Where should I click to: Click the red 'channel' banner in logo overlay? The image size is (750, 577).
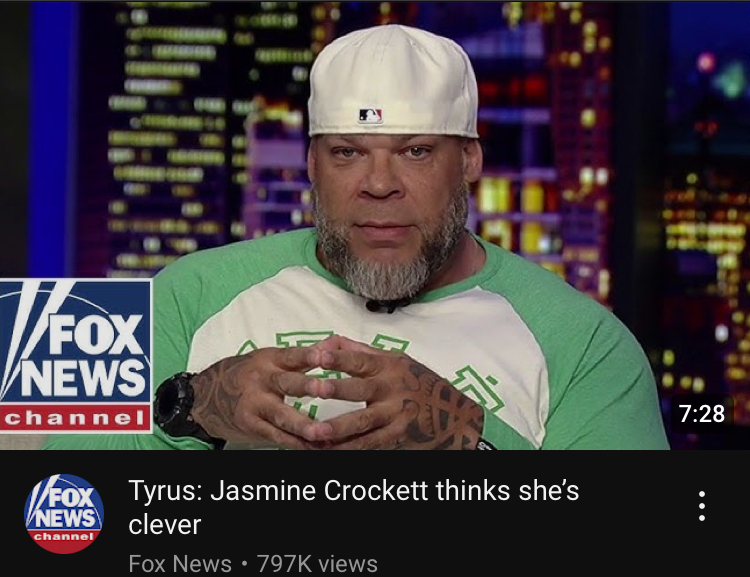click(x=75, y=418)
